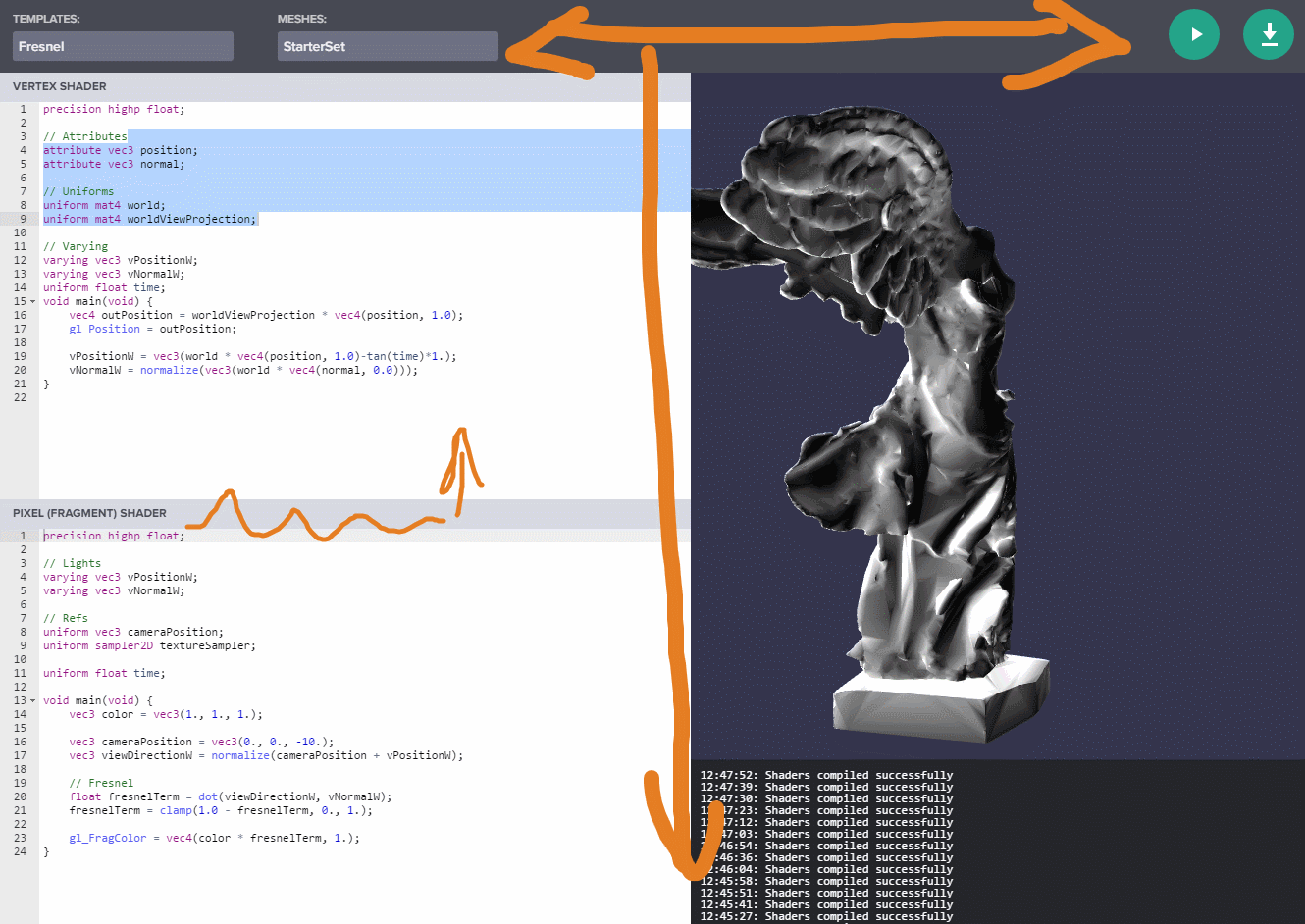This screenshot has height=924, width=1305.
Task: Click 'vec4 outPosition' line in vertex shader
Action: [266, 315]
